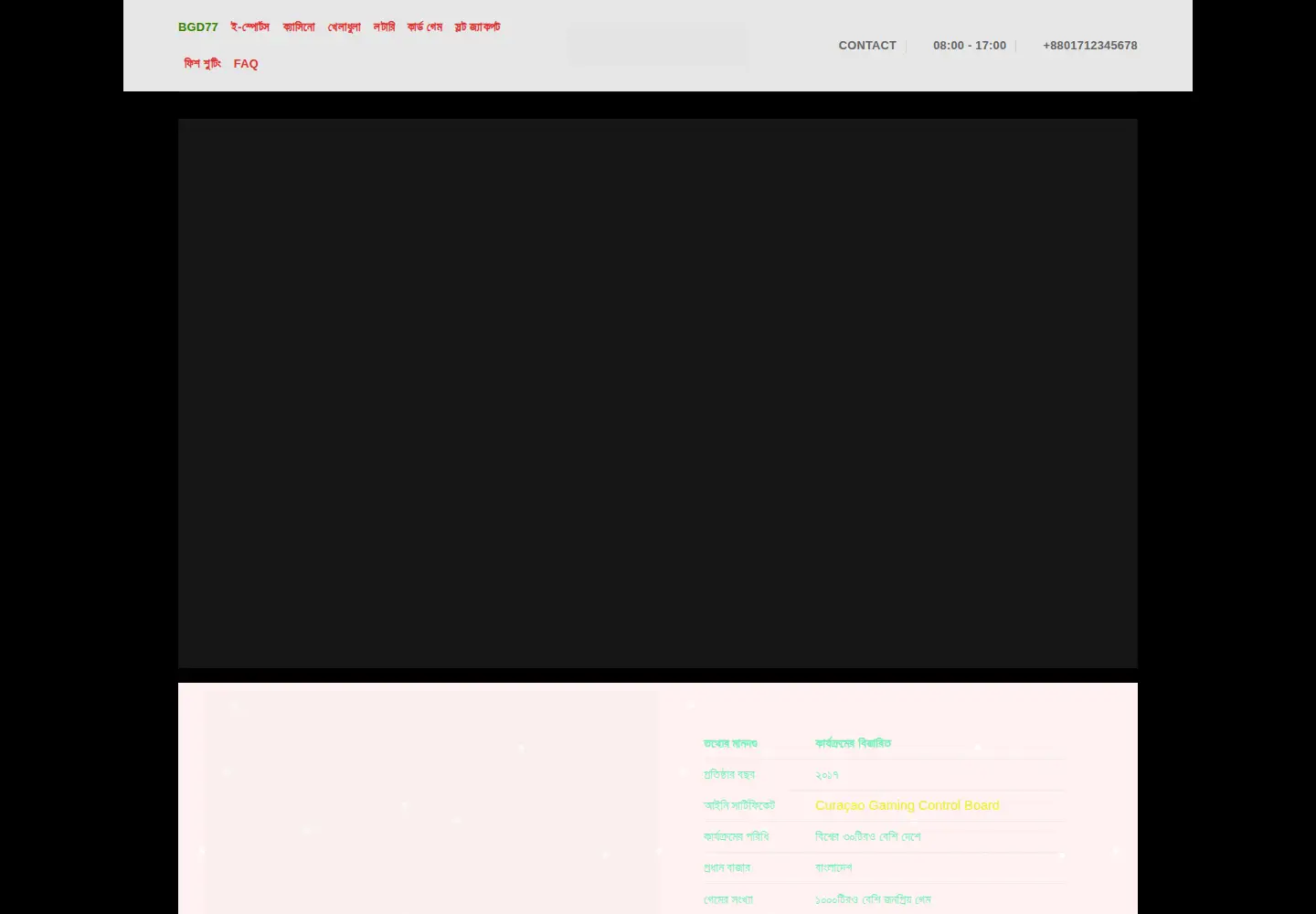The image size is (1316, 914).
Task: Click the ২০১৭ founding year value
Action: click(827, 775)
